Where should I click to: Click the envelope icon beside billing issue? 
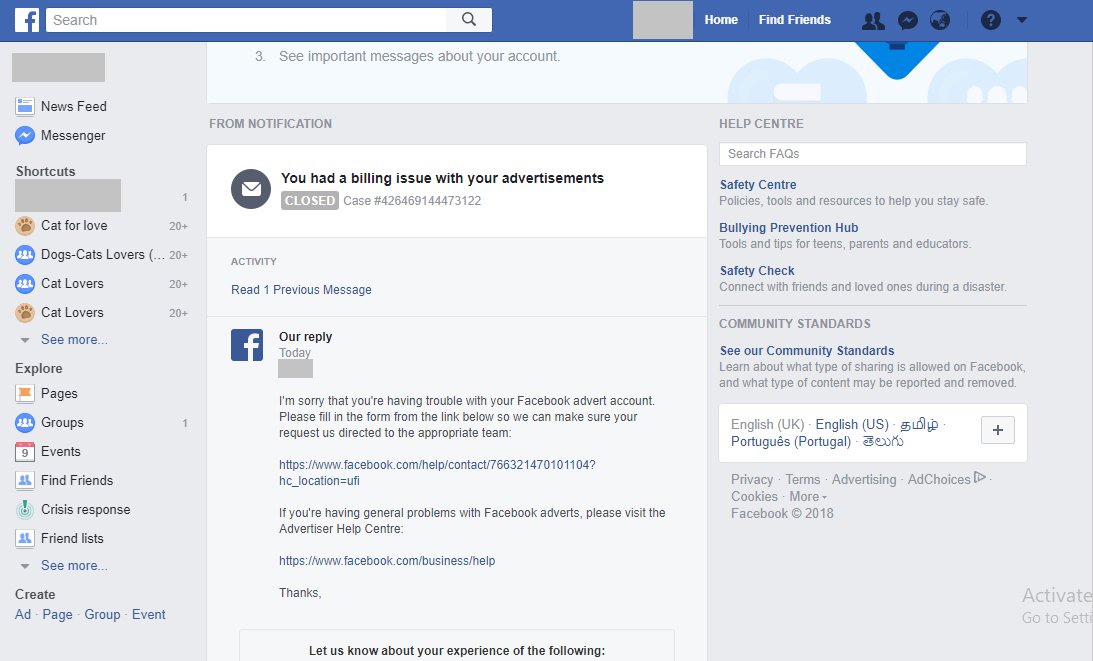pyautogui.click(x=251, y=189)
